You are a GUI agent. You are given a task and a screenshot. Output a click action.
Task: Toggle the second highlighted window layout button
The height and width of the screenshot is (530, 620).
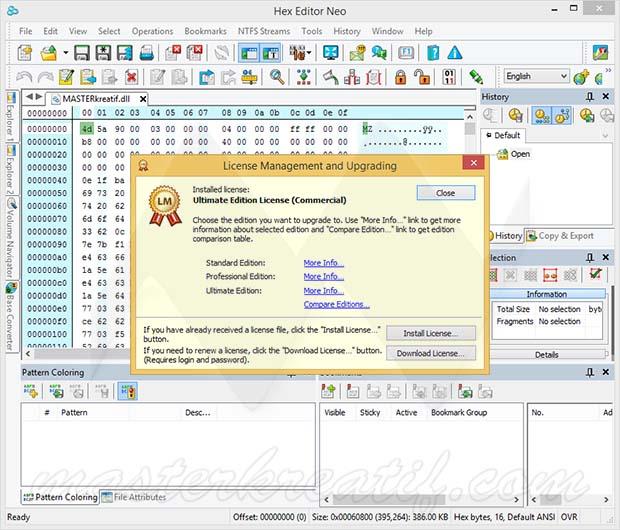[271, 53]
